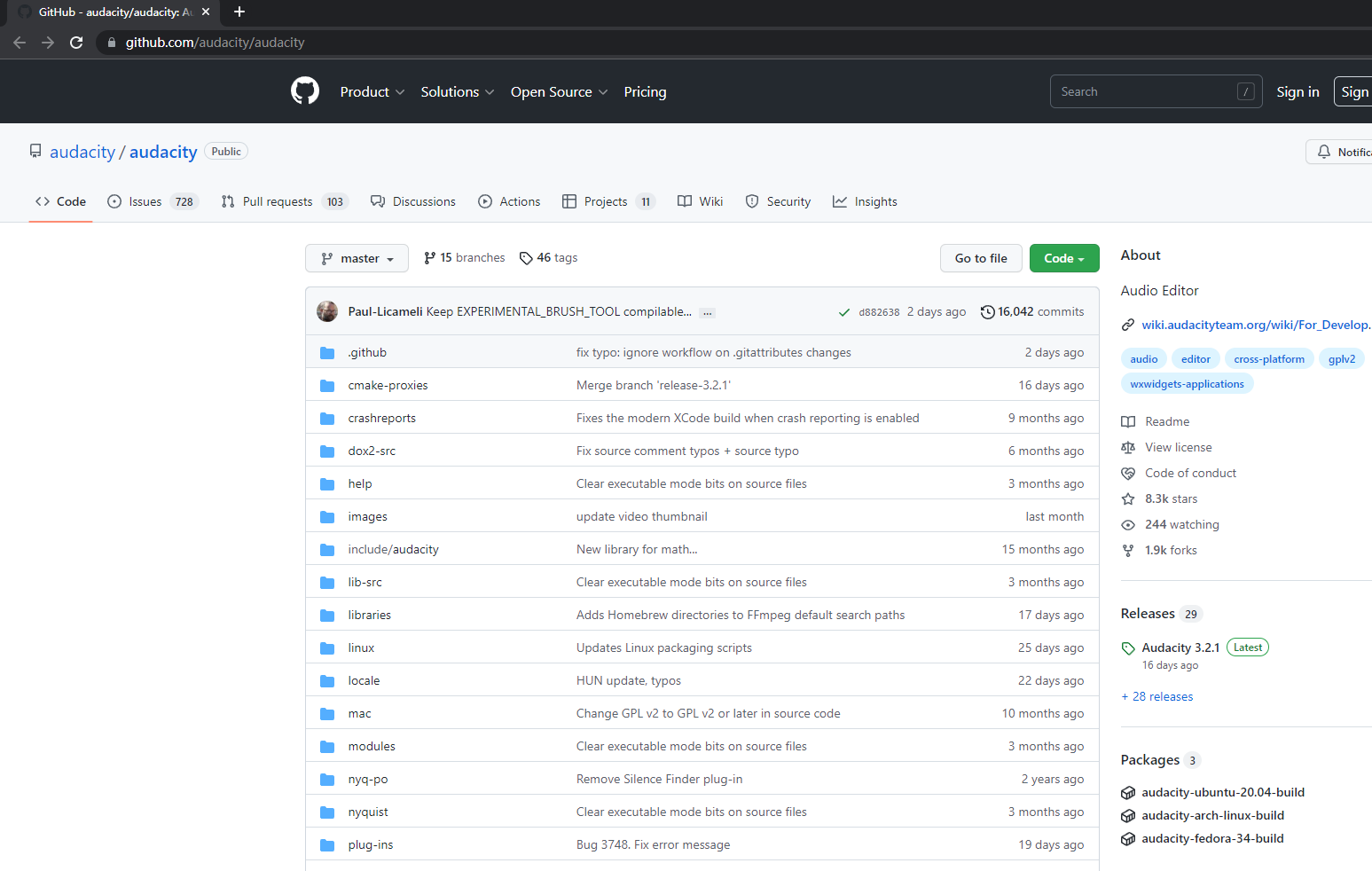This screenshot has height=871, width=1372.
Task: Open the green Code dropdown button
Action: [1064, 258]
